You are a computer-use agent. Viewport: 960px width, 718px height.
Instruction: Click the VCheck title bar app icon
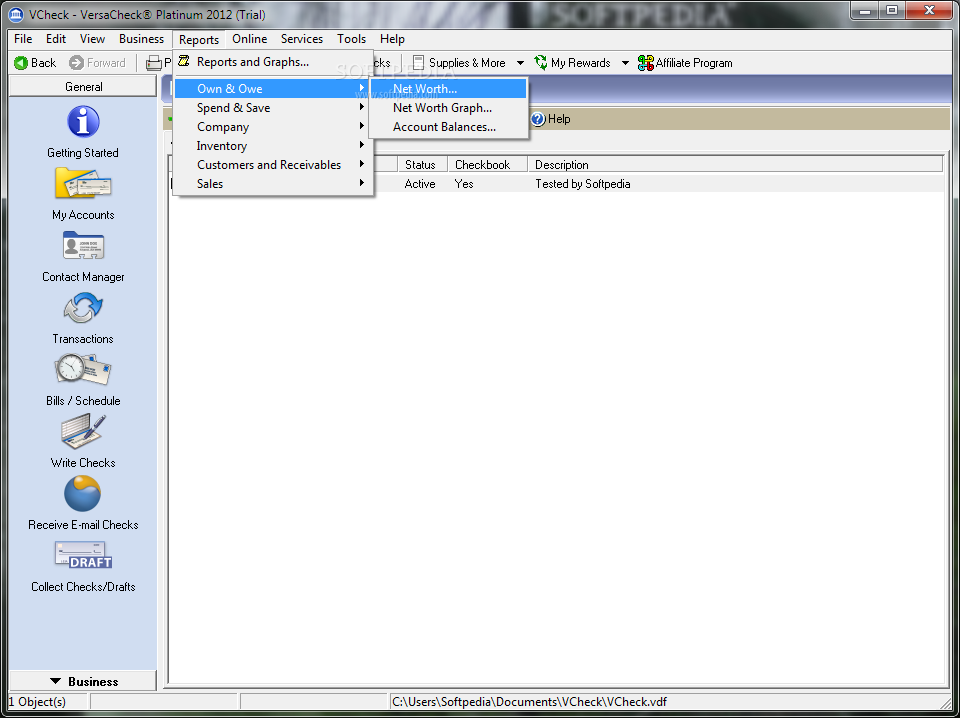[x=17, y=15]
